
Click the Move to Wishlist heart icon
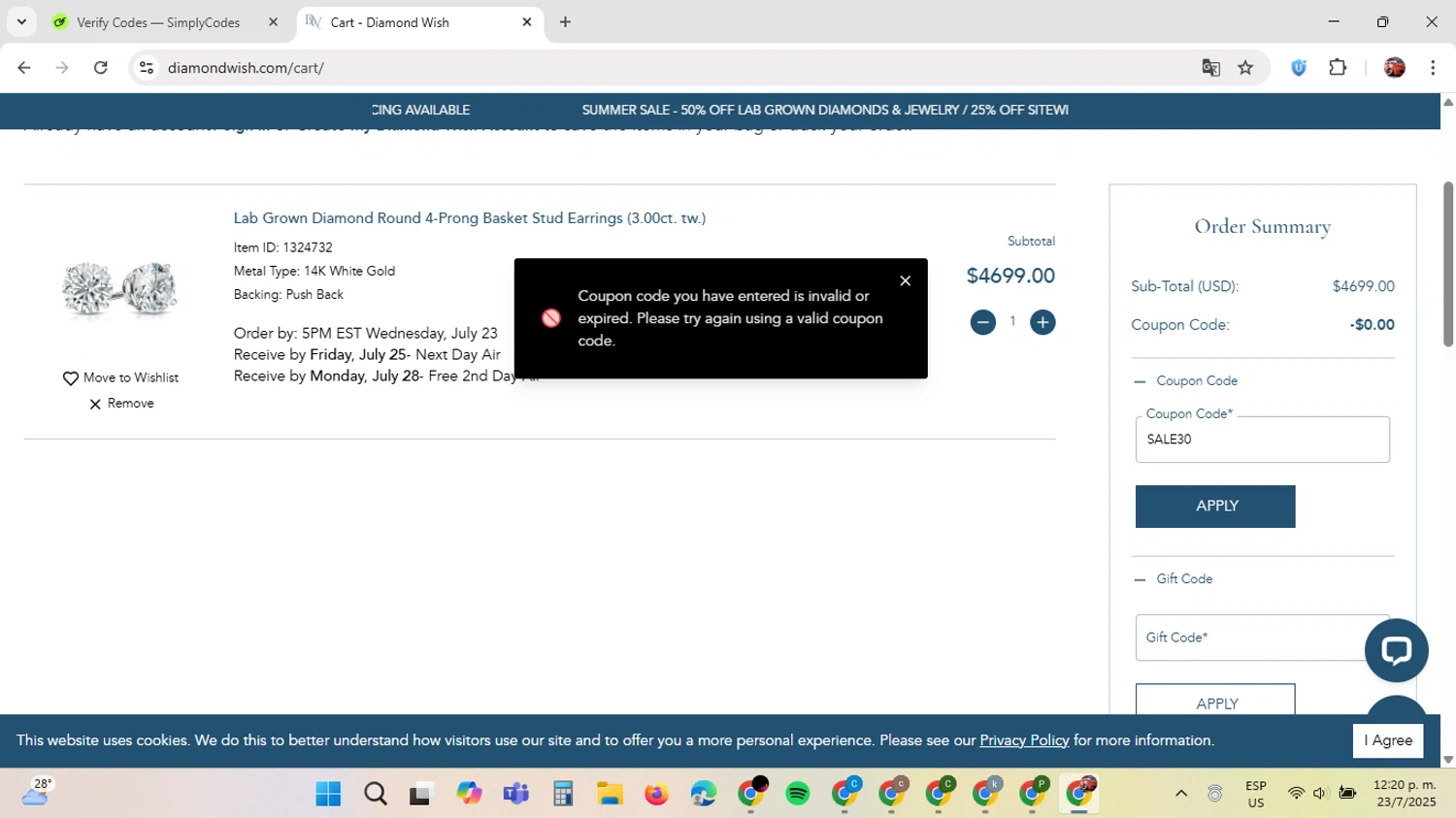click(x=71, y=378)
